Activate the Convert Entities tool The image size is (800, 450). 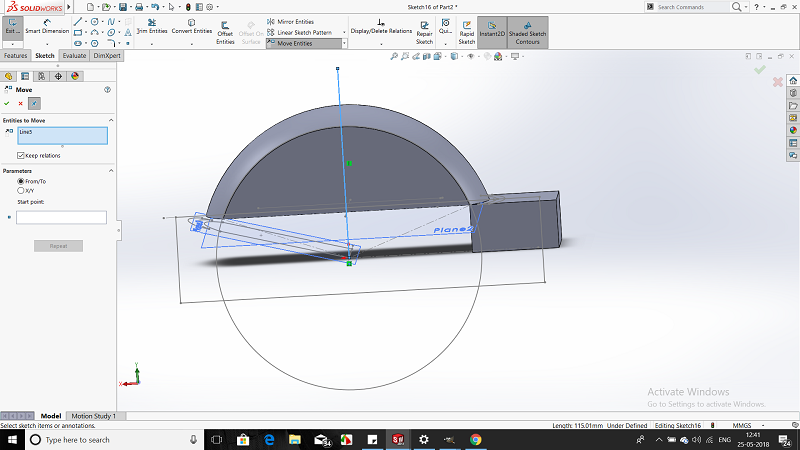(x=192, y=26)
